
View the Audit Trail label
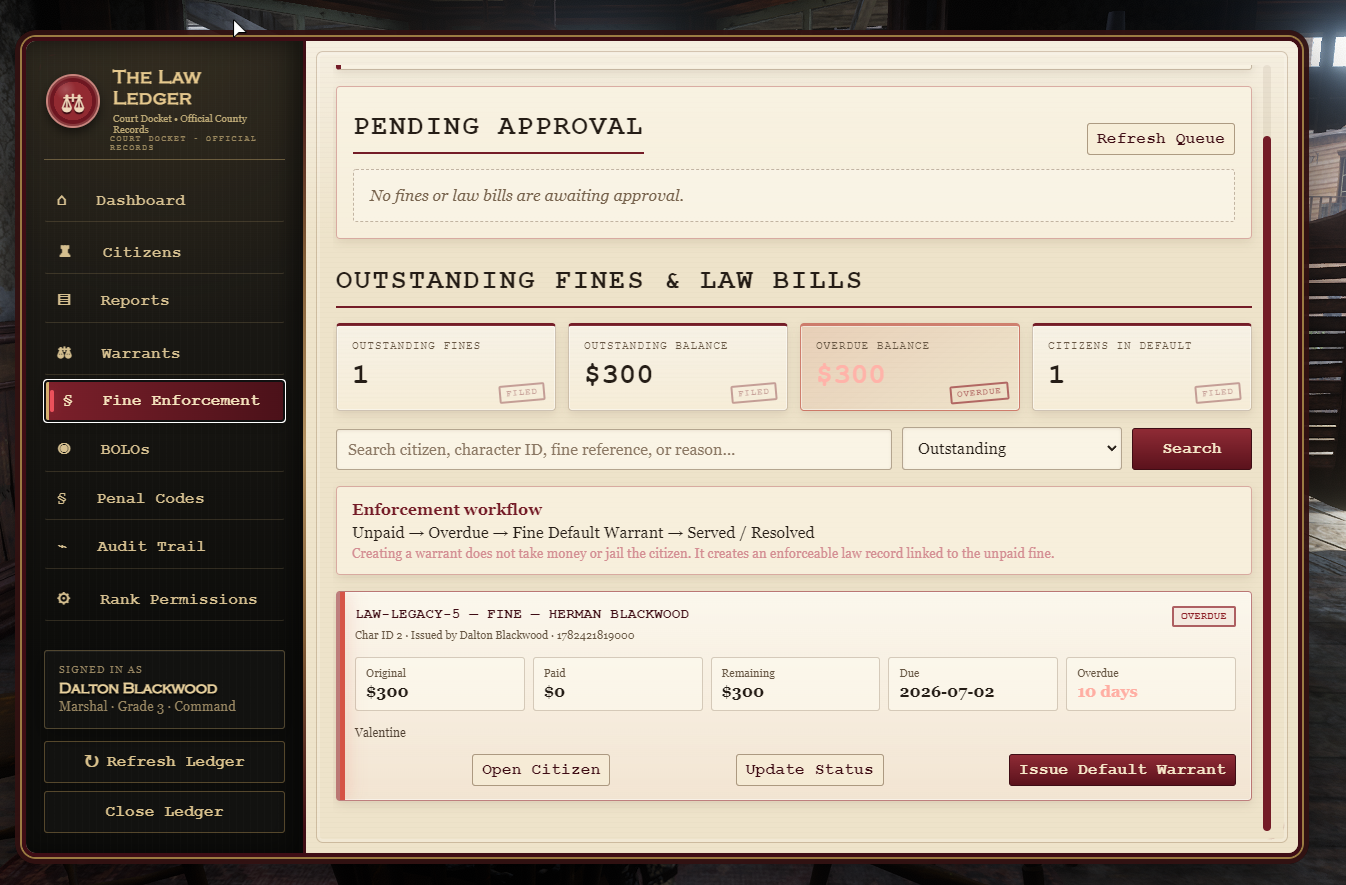[x=151, y=546]
